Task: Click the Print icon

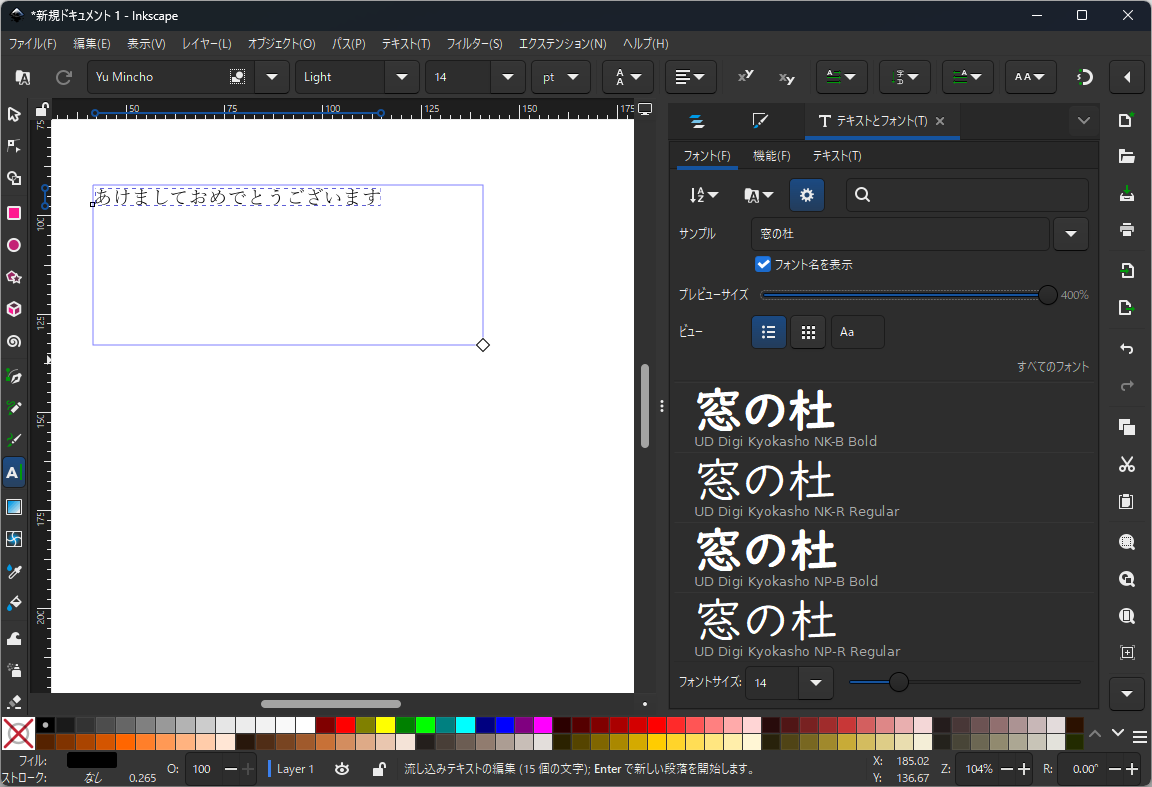Action: click(1126, 230)
